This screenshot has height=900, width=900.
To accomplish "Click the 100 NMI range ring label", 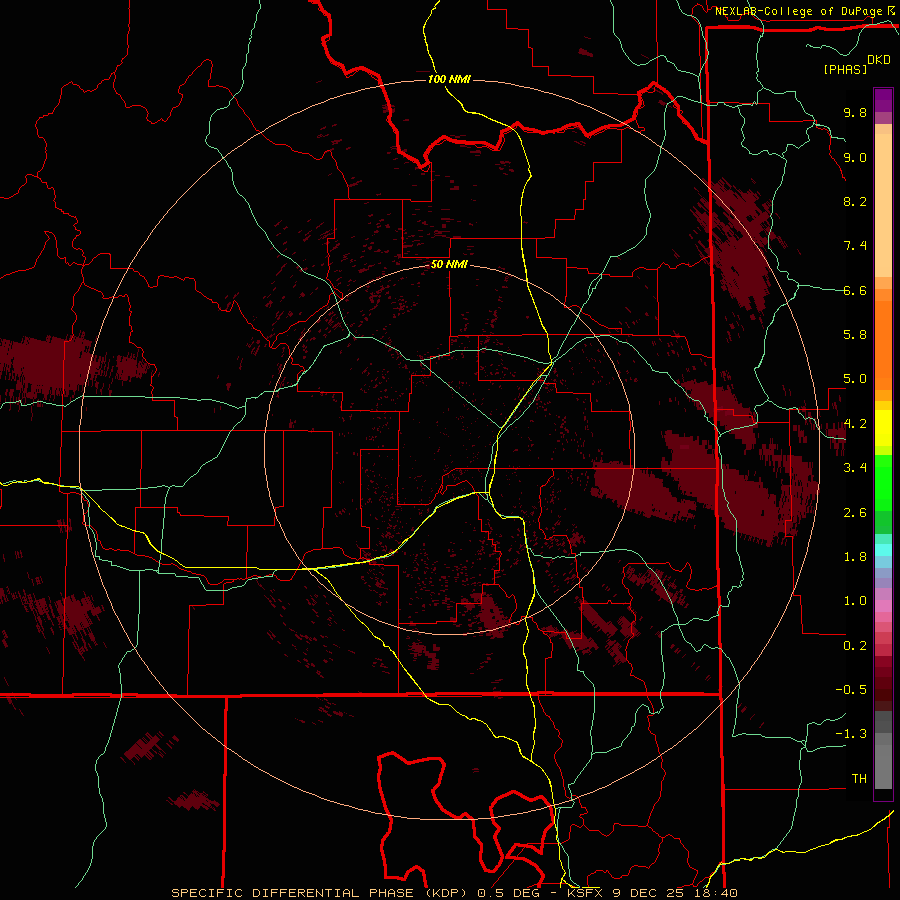I will pyautogui.click(x=449, y=79).
